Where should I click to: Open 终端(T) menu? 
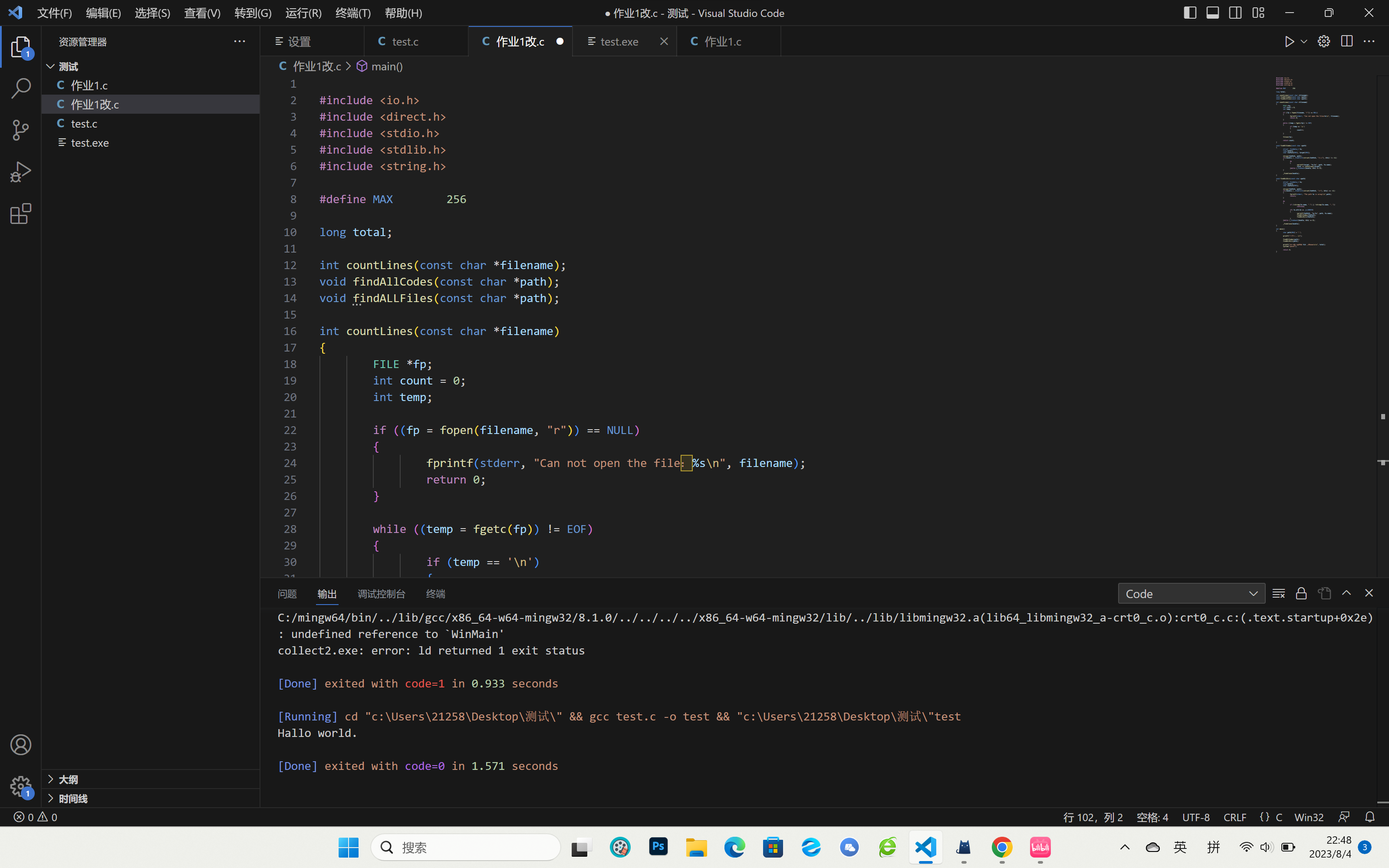click(353, 13)
